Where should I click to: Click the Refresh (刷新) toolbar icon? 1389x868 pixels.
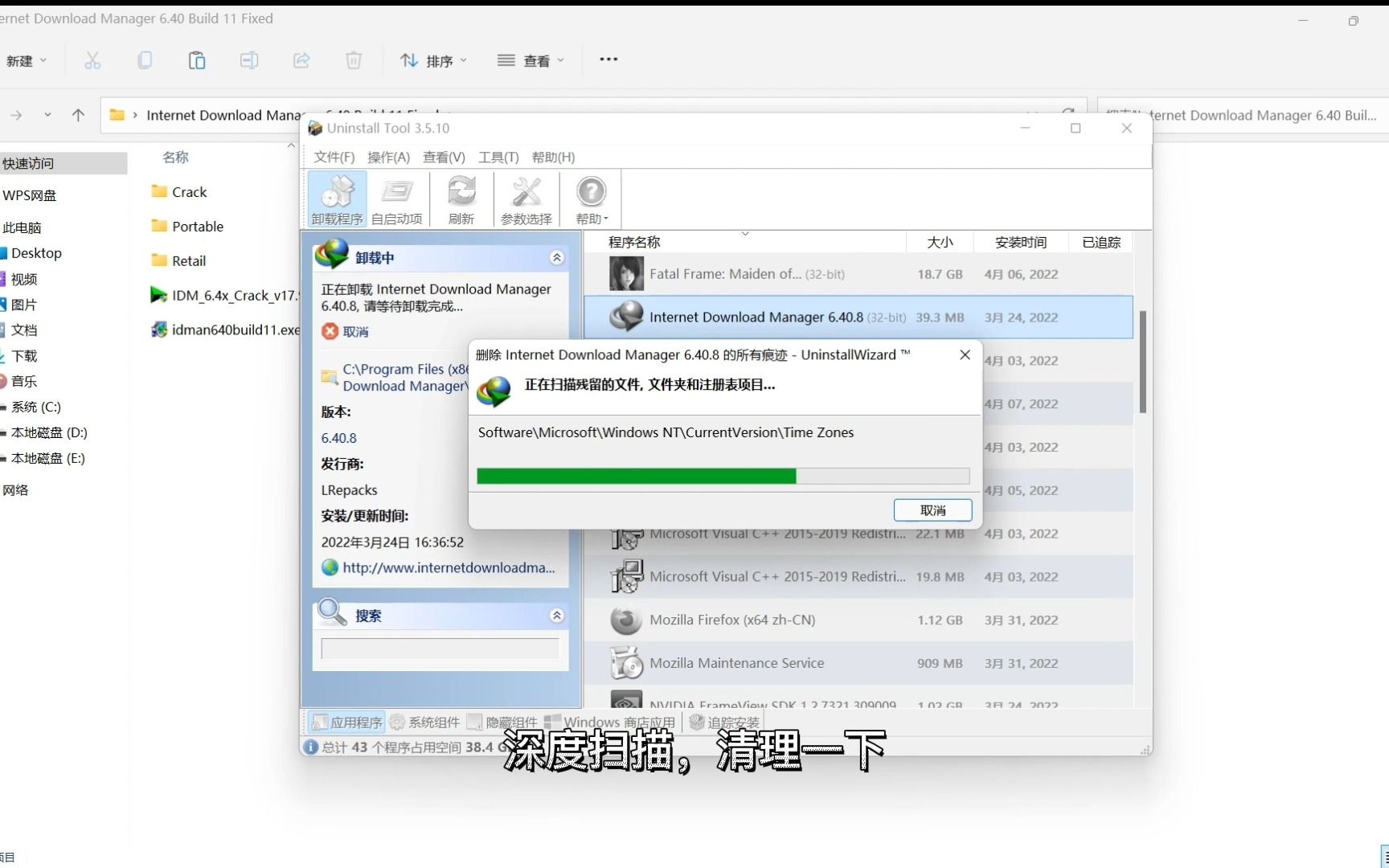(x=461, y=199)
